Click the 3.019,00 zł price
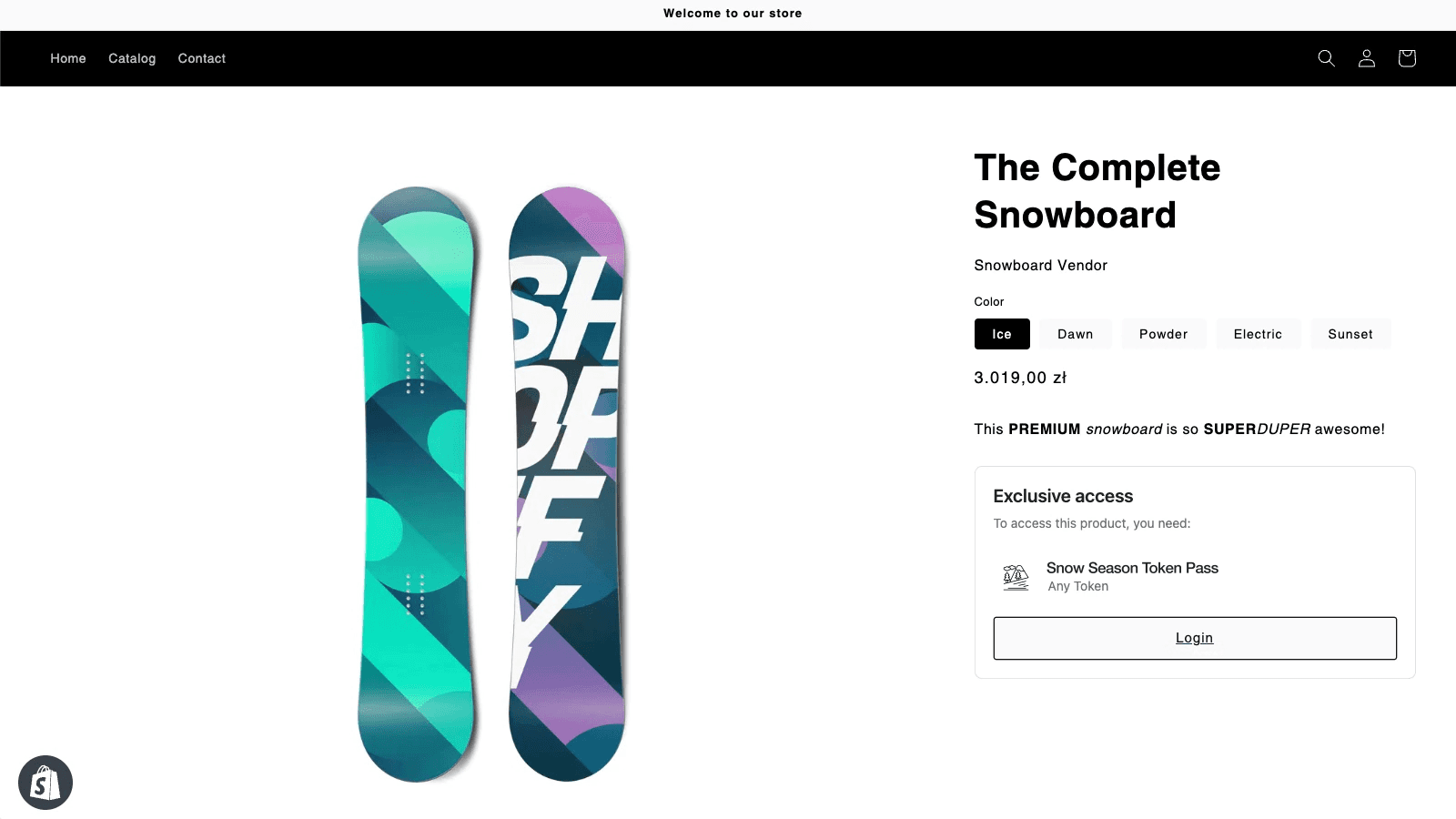 coord(1020,378)
